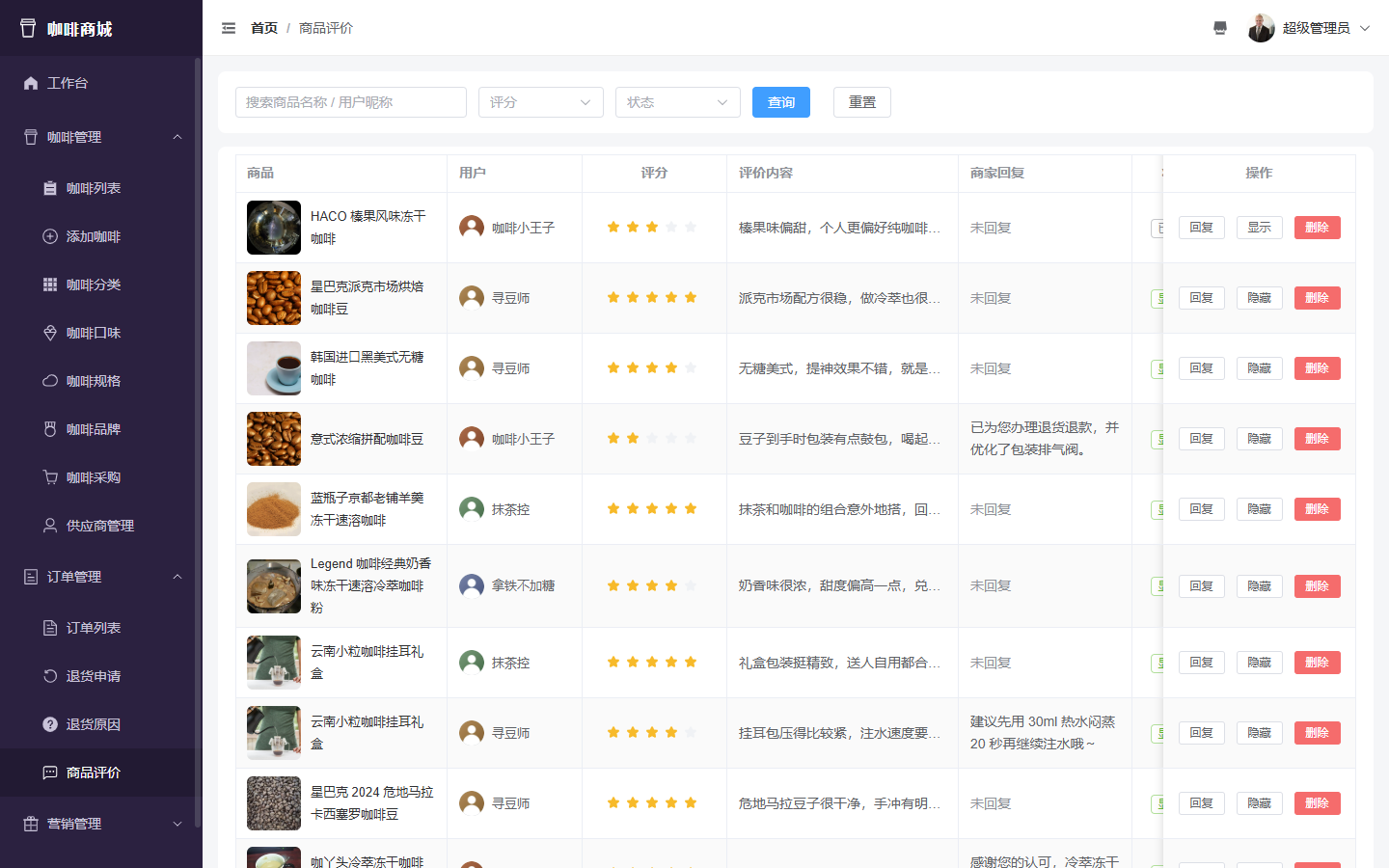This screenshot has width=1389, height=868.
Task: Open the message notification icon in header
Action: 1220,28
